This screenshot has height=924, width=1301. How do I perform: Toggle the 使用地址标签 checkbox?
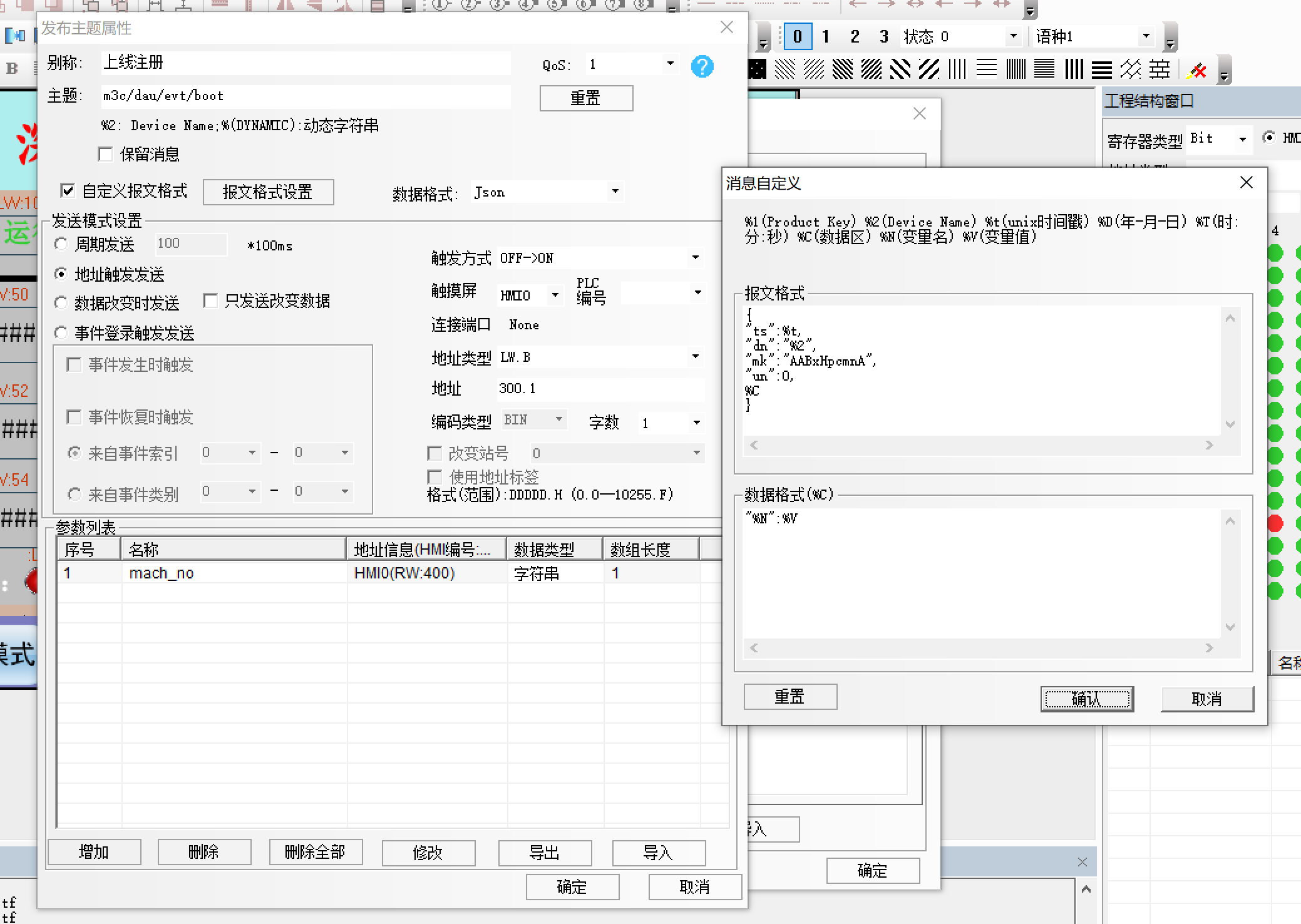point(434,476)
